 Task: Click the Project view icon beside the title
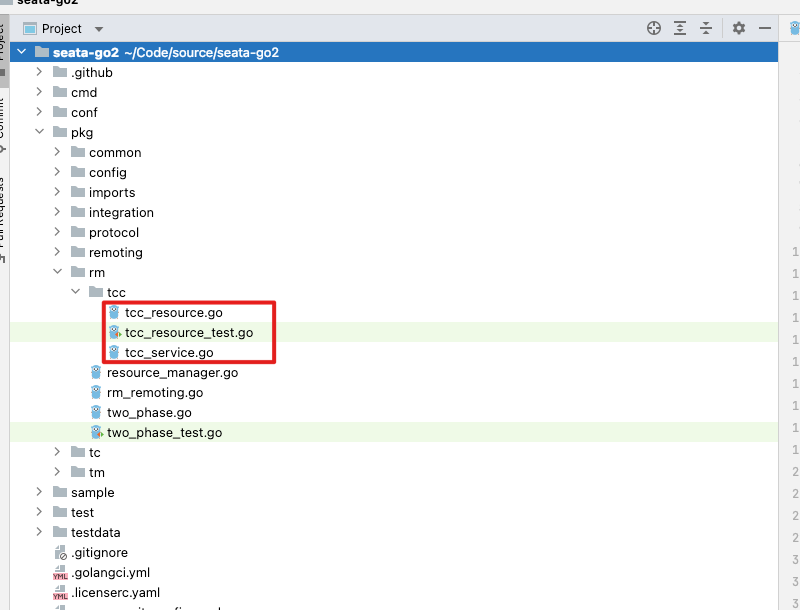30,29
